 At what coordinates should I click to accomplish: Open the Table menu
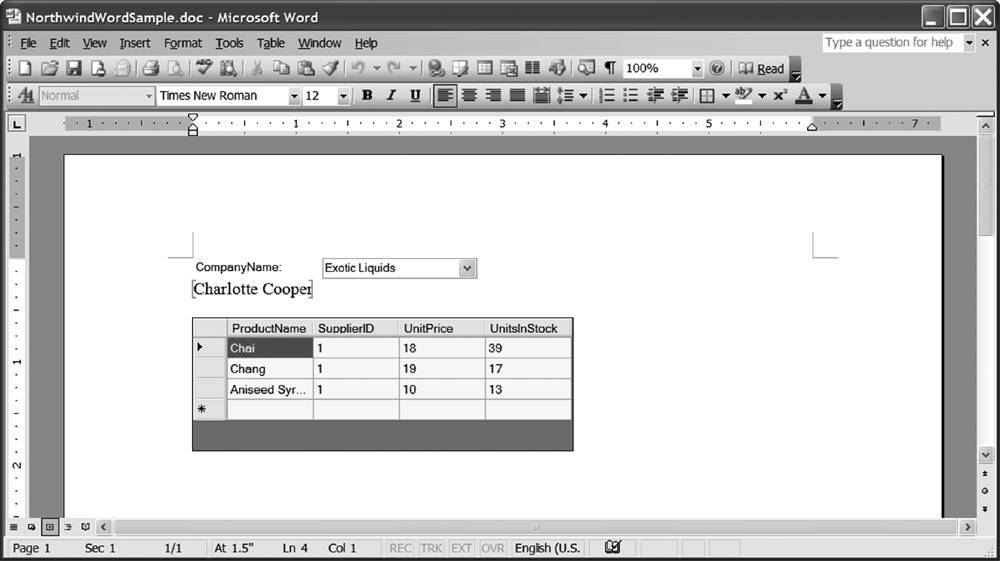270,43
